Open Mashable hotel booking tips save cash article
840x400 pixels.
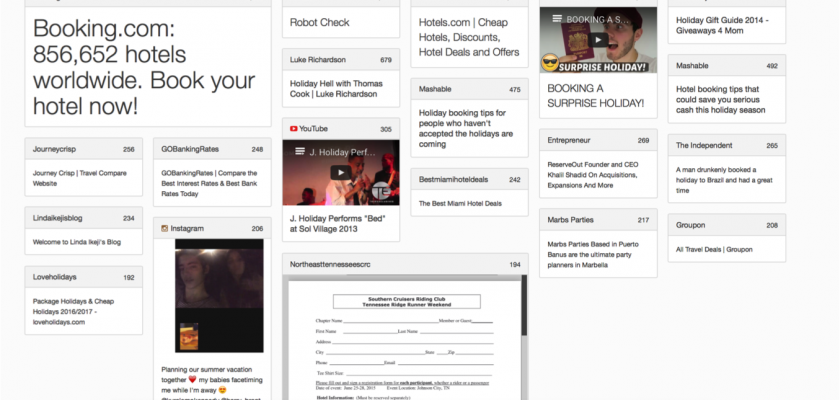pyautogui.click(x=725, y=102)
